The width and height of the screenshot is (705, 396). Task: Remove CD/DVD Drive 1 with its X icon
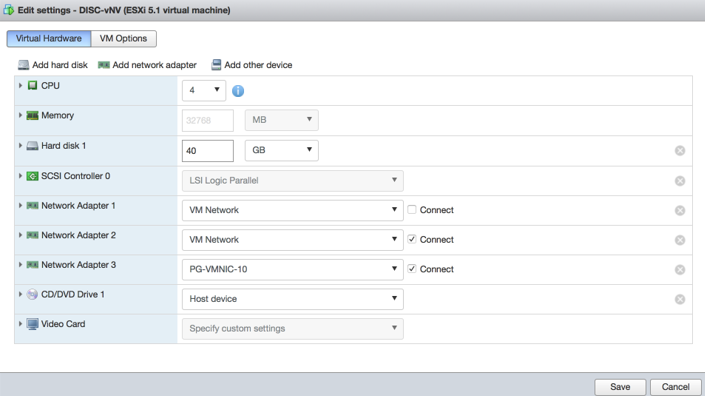tap(680, 299)
